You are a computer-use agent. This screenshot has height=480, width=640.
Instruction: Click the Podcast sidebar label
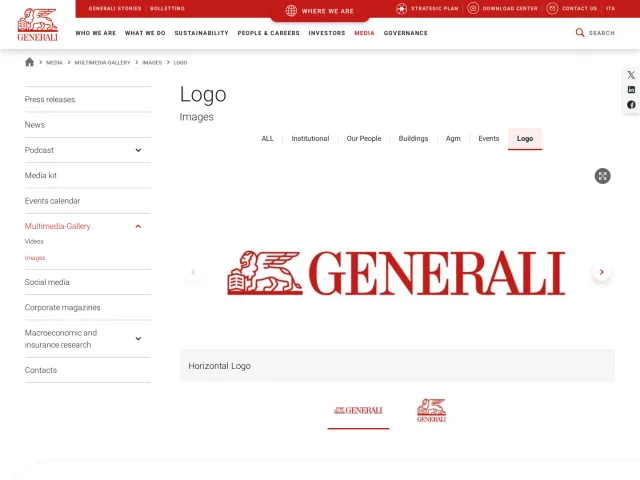[x=39, y=150]
